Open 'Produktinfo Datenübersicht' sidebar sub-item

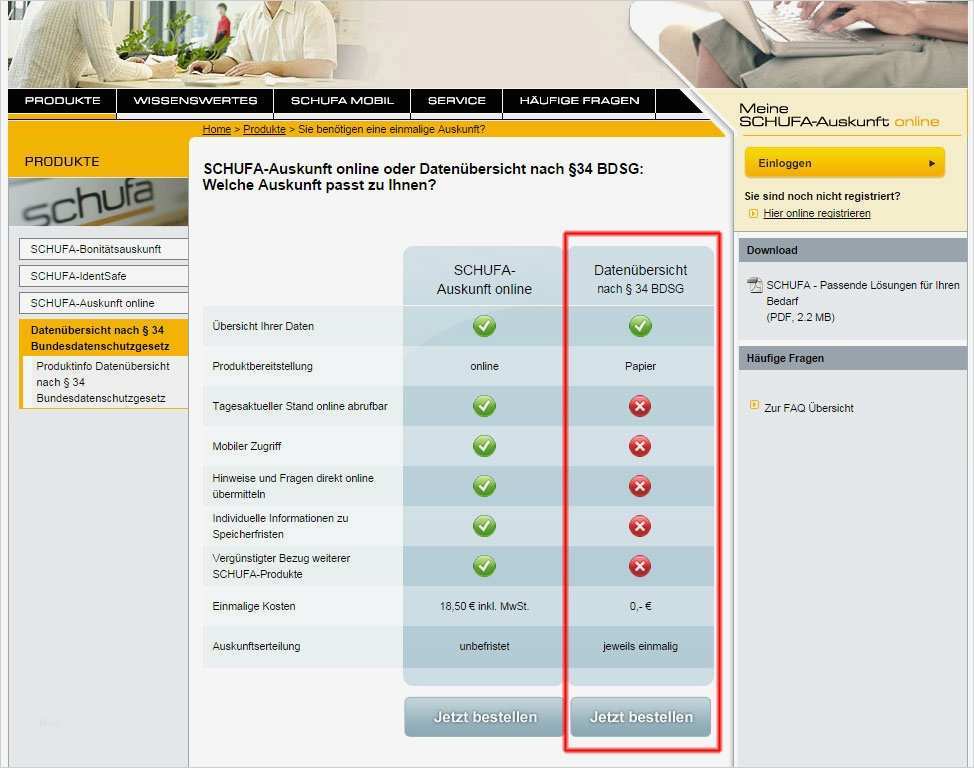tap(104, 382)
